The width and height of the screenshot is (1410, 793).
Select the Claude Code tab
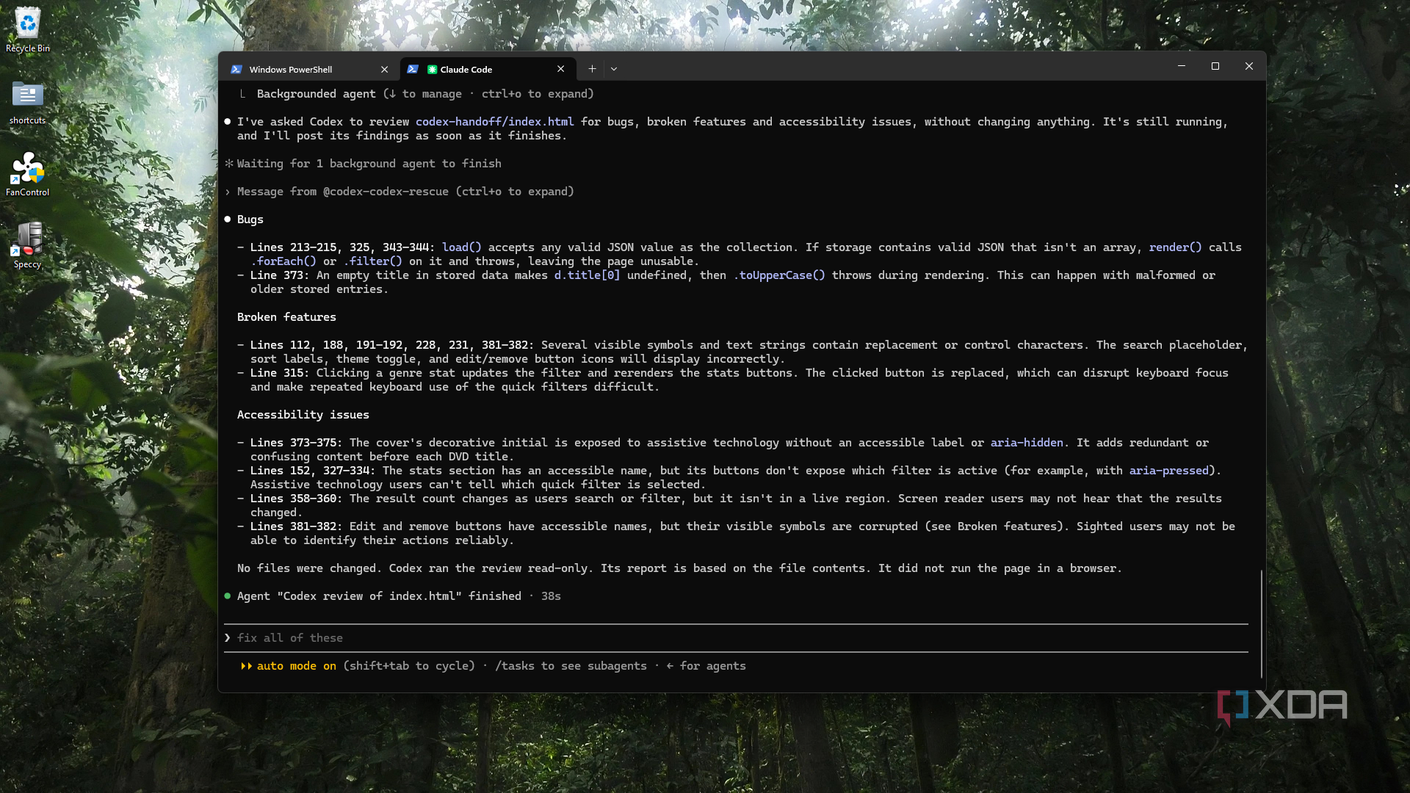coord(486,69)
